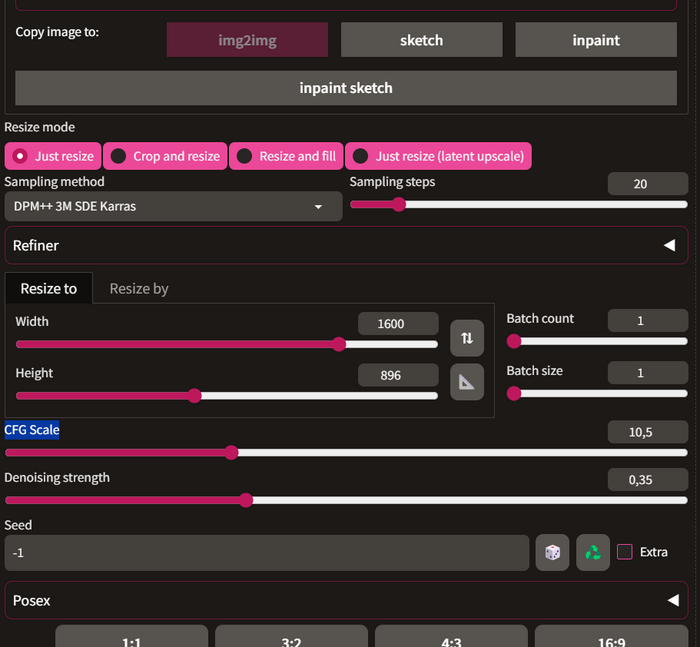Screen dimensions: 700x647
Task: Click the green recycle seed icon
Action: coord(593,552)
